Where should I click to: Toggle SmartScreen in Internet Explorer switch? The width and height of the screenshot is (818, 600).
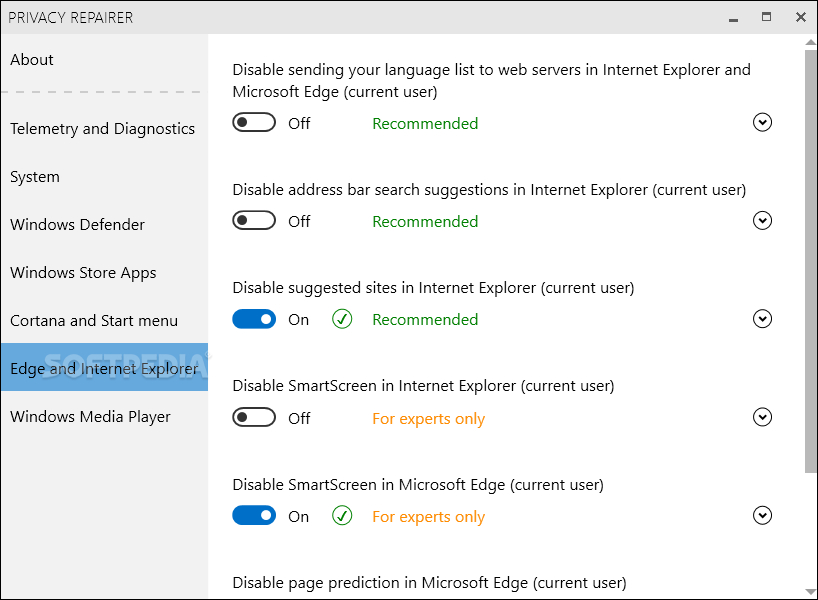(254, 417)
